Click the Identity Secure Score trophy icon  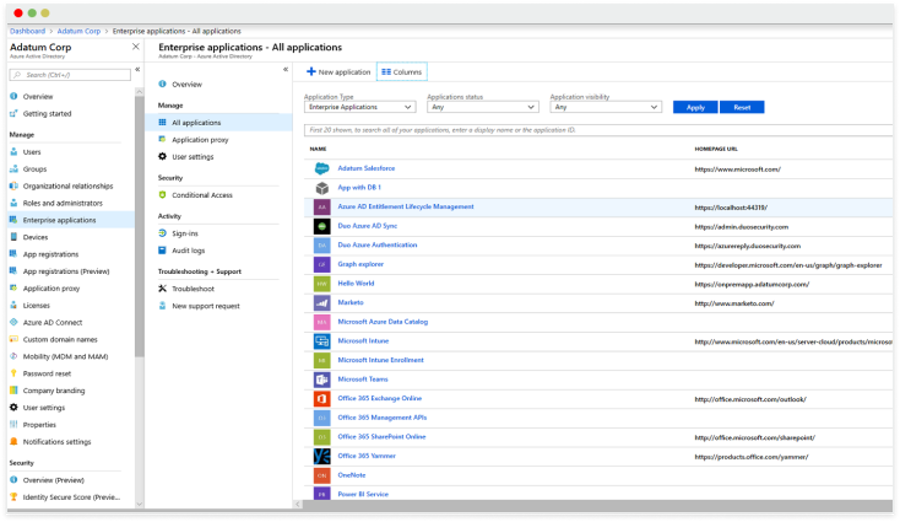tap(14, 497)
